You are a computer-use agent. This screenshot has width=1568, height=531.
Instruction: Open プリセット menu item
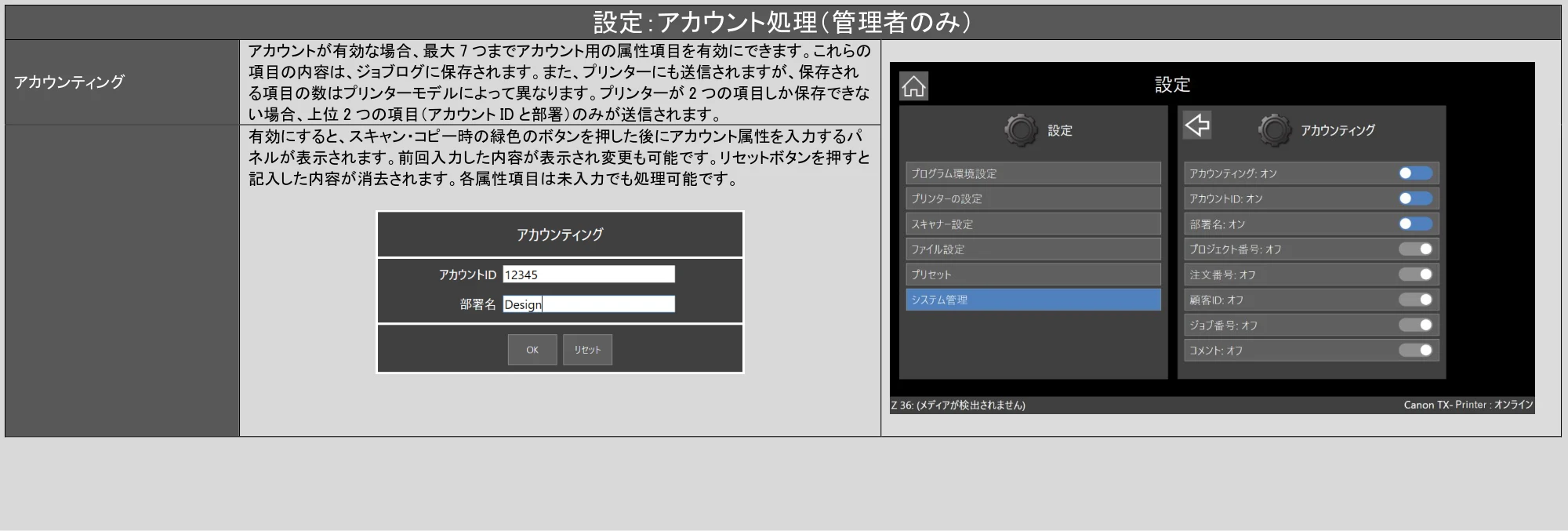tap(1033, 275)
